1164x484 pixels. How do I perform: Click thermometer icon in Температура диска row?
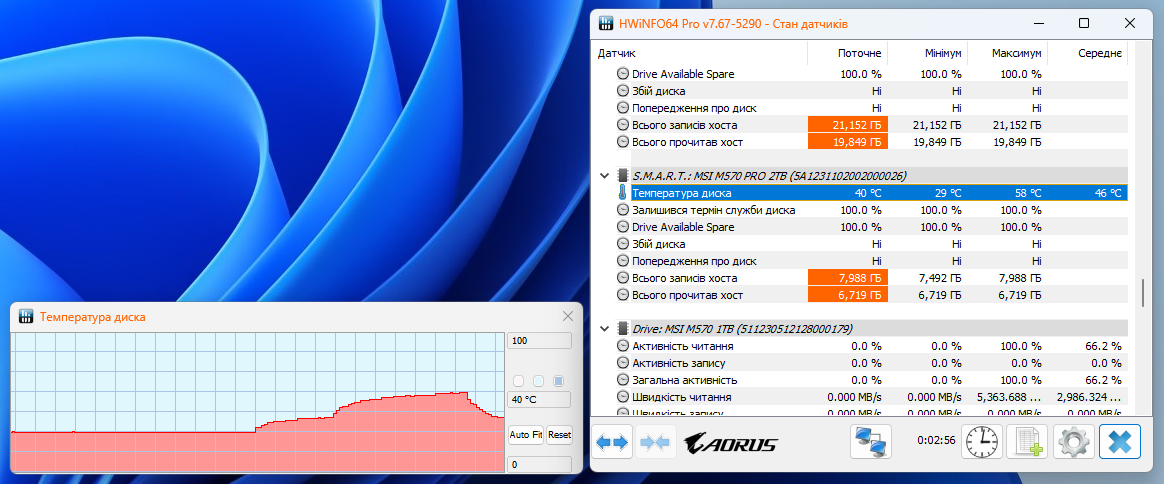622,193
